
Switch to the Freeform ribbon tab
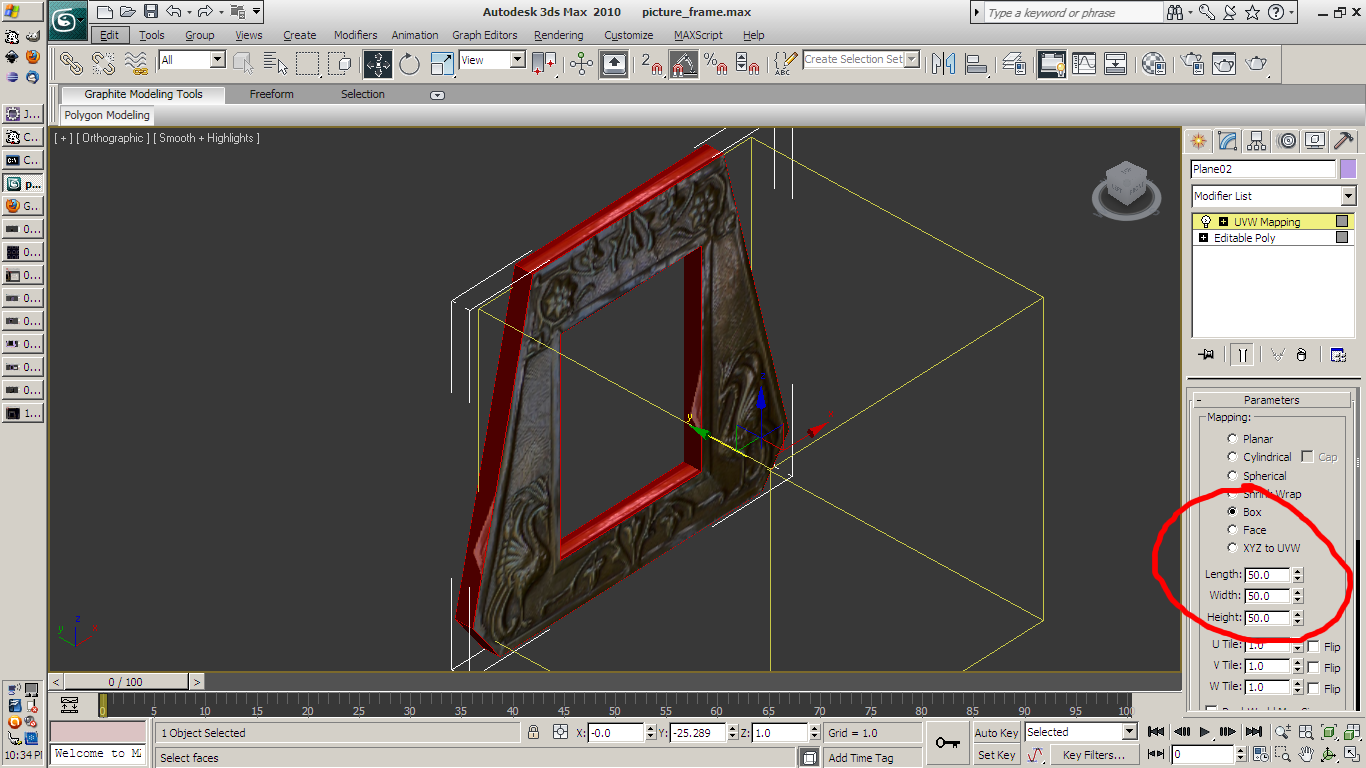(271, 94)
